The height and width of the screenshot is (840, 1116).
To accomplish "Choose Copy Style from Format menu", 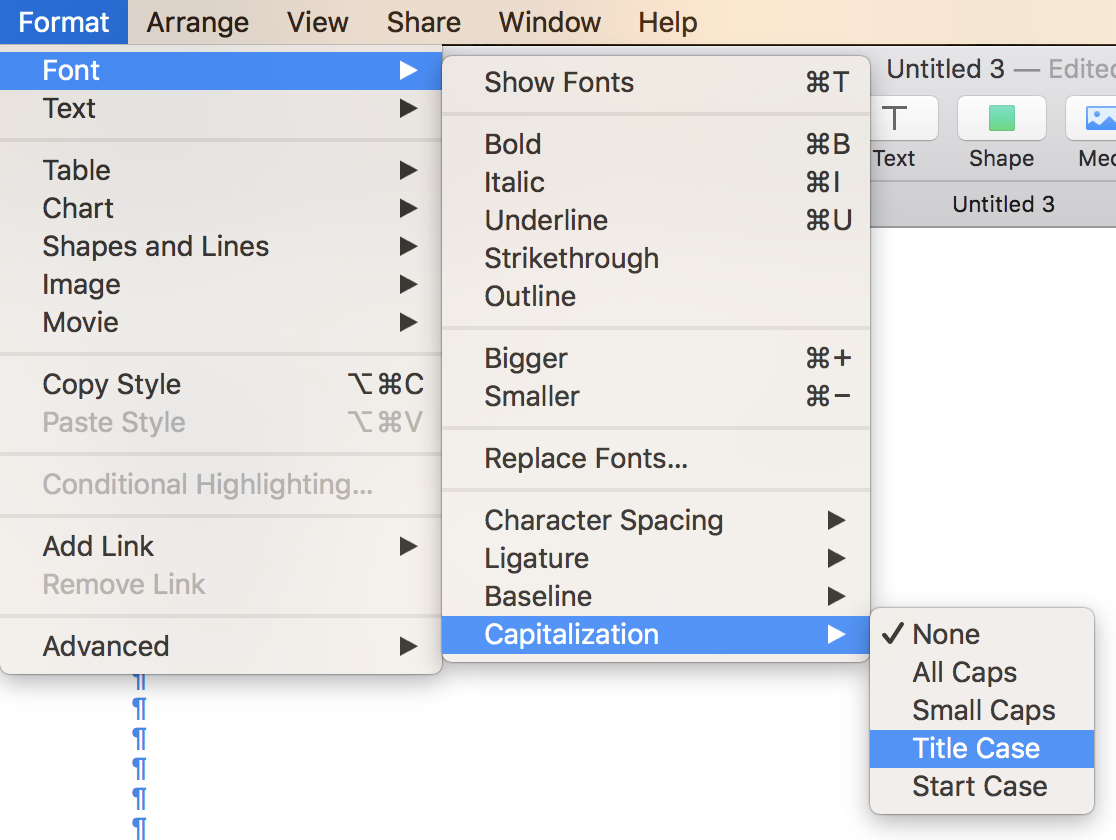I will (112, 384).
